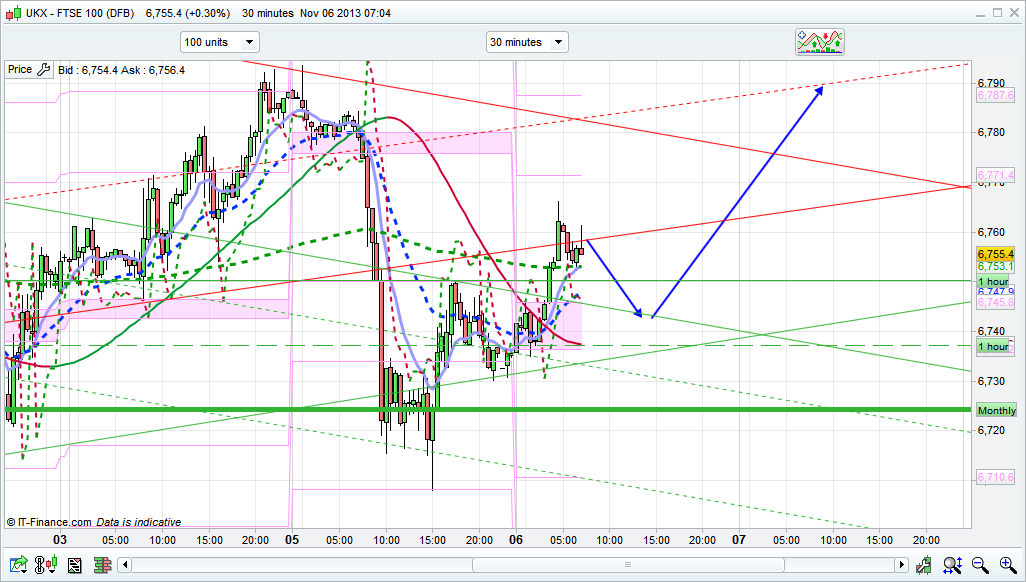The image size is (1026, 582).
Task: Click the Price panel label
Action: [19, 70]
